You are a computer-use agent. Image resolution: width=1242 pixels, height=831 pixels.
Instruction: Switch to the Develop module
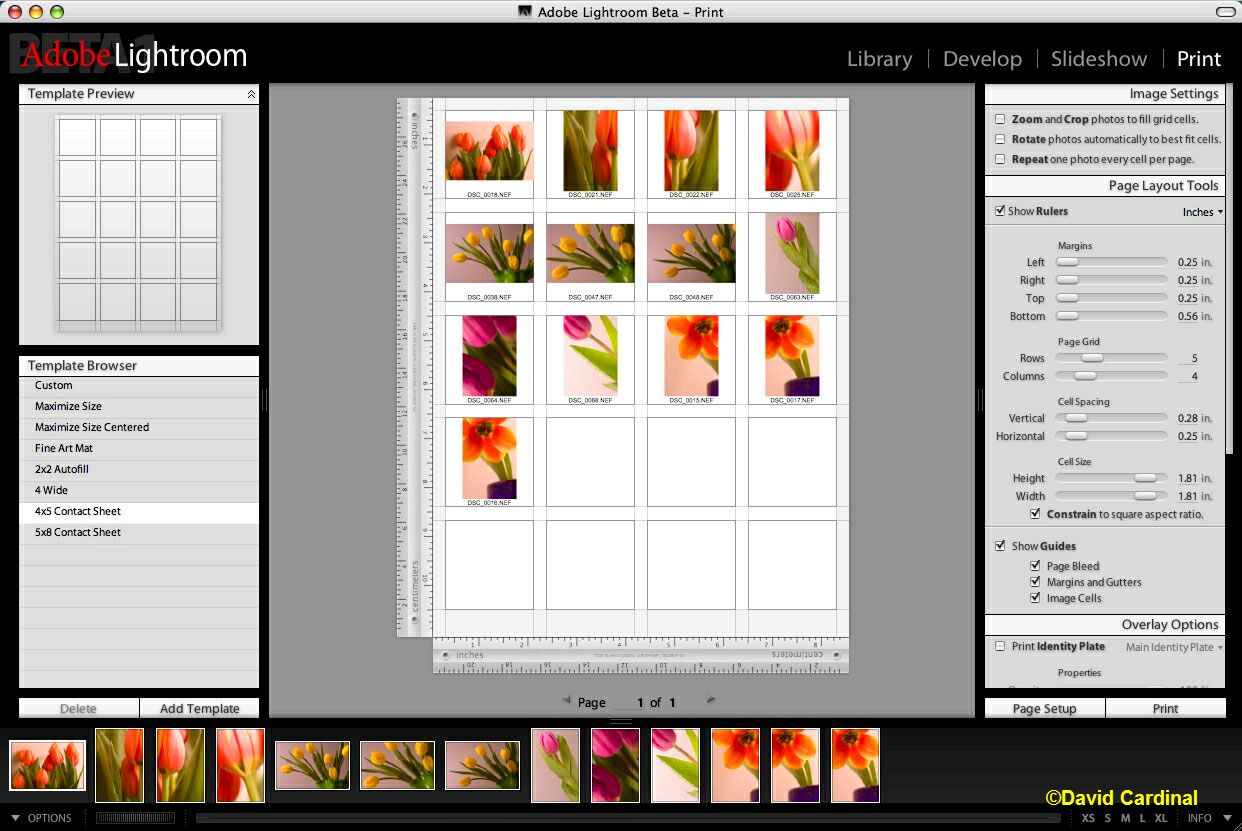pos(982,59)
